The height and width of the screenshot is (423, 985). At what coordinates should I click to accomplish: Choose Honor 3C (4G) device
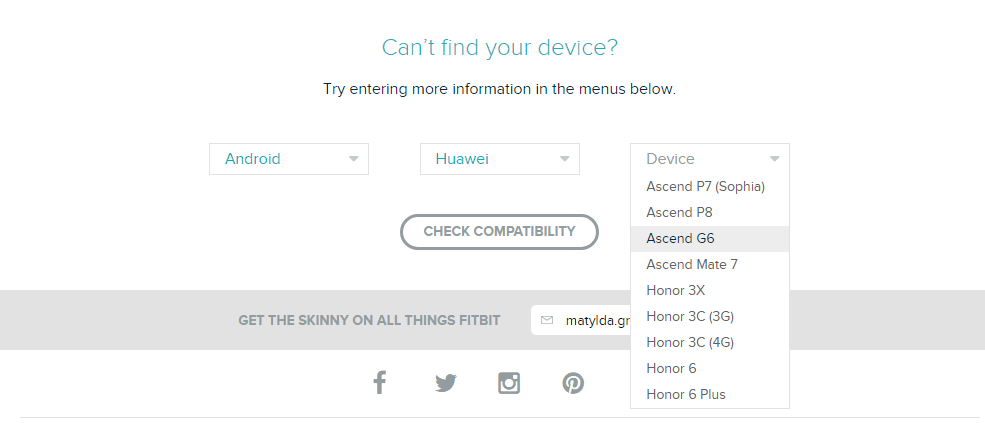click(710, 343)
